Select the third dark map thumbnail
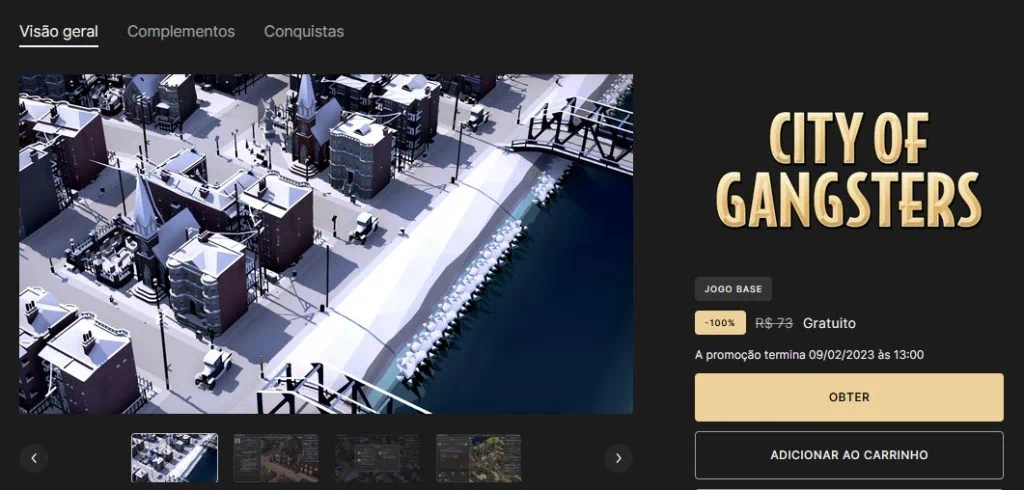The width and height of the screenshot is (1024, 490). [377, 458]
